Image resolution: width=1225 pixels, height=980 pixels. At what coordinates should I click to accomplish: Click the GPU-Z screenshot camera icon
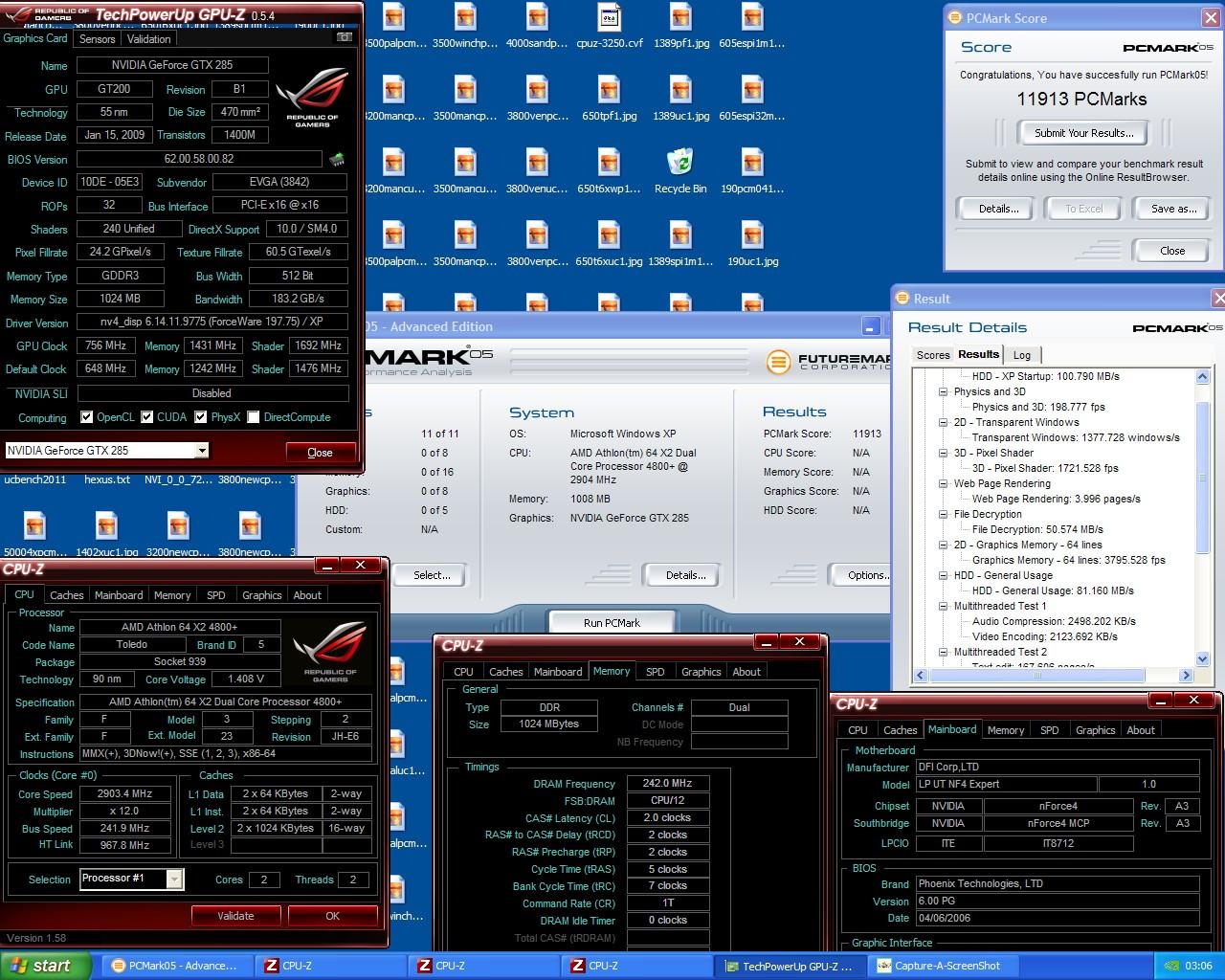pyautogui.click(x=345, y=37)
